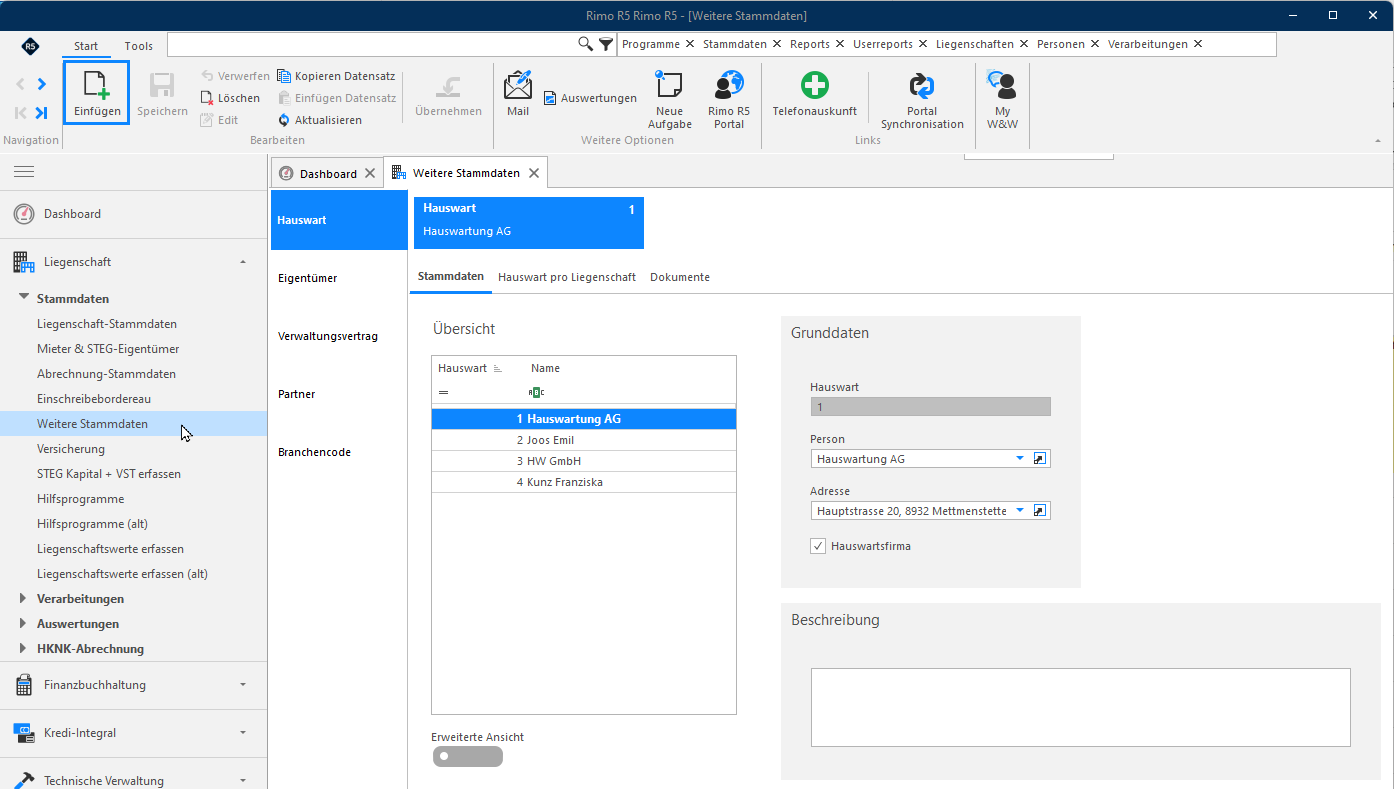Open the Mail envelope icon

(x=518, y=84)
